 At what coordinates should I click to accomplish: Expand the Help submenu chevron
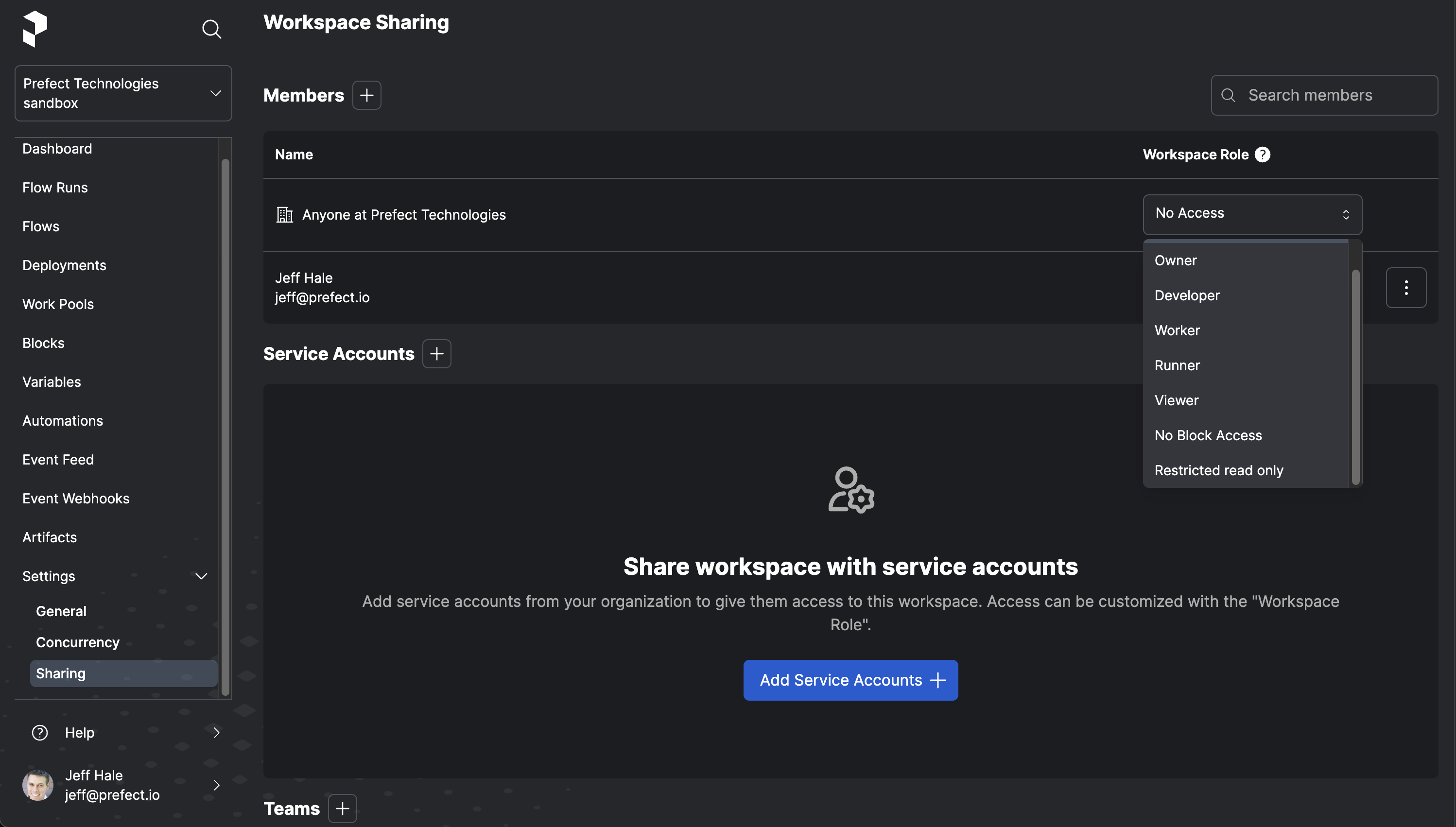[x=216, y=733]
